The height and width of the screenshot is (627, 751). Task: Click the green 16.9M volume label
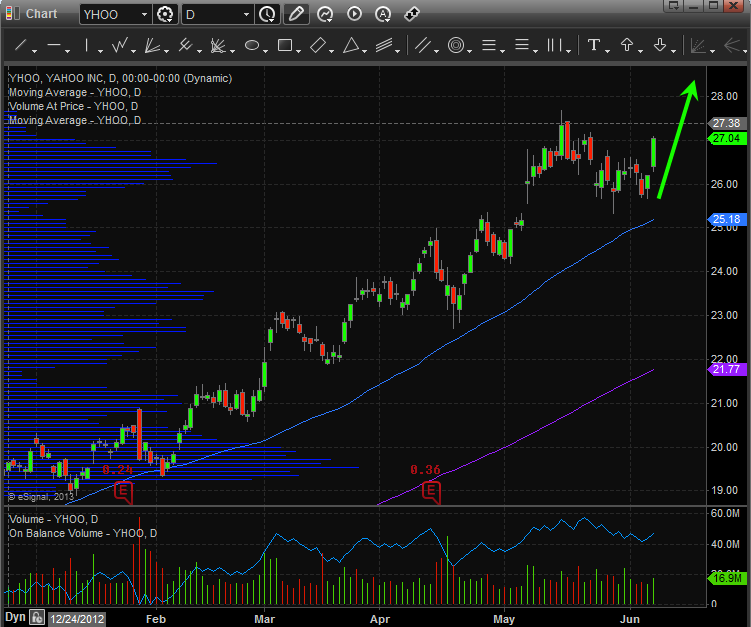tap(727, 578)
